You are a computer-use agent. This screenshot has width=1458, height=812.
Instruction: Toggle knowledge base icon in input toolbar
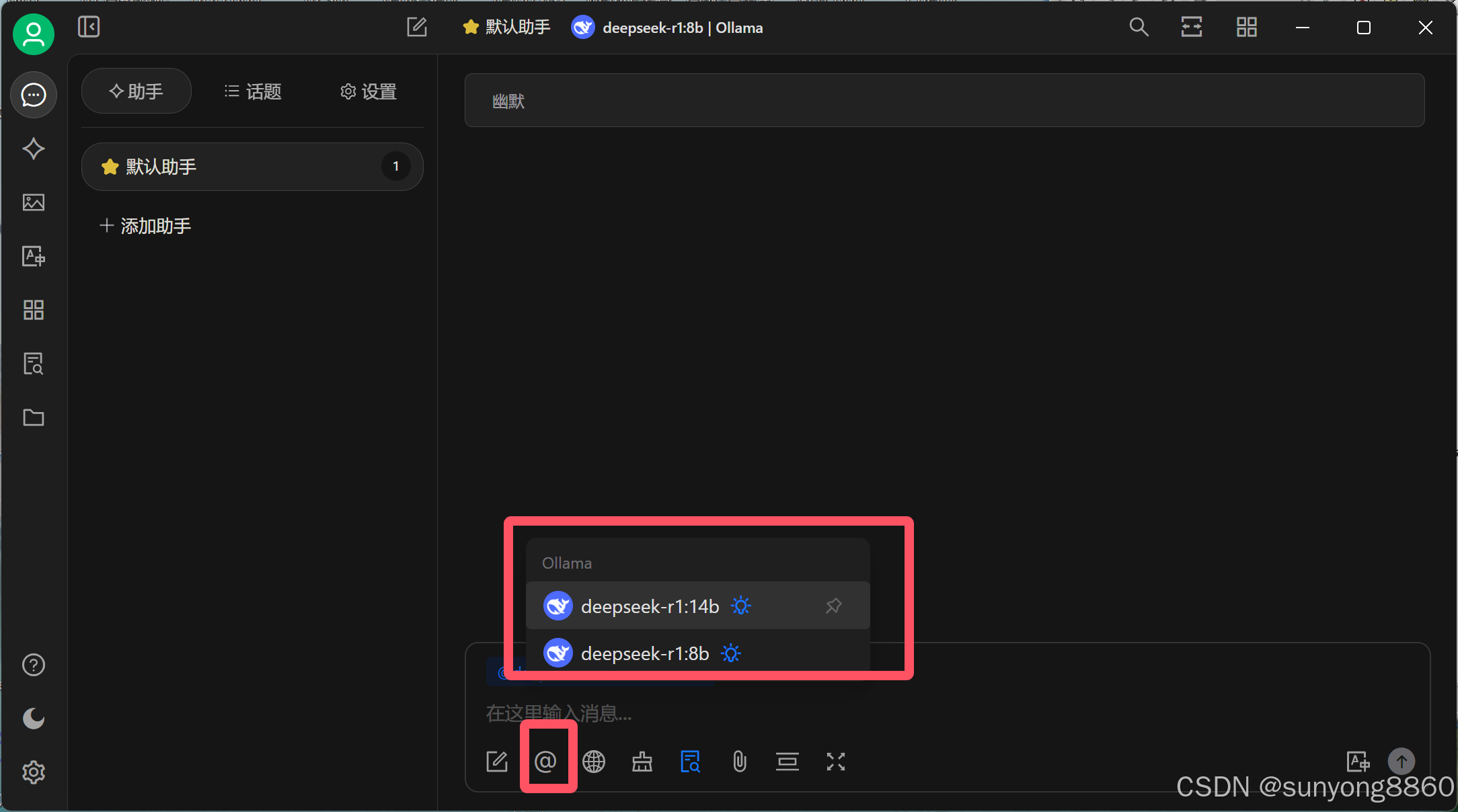pyautogui.click(x=691, y=762)
